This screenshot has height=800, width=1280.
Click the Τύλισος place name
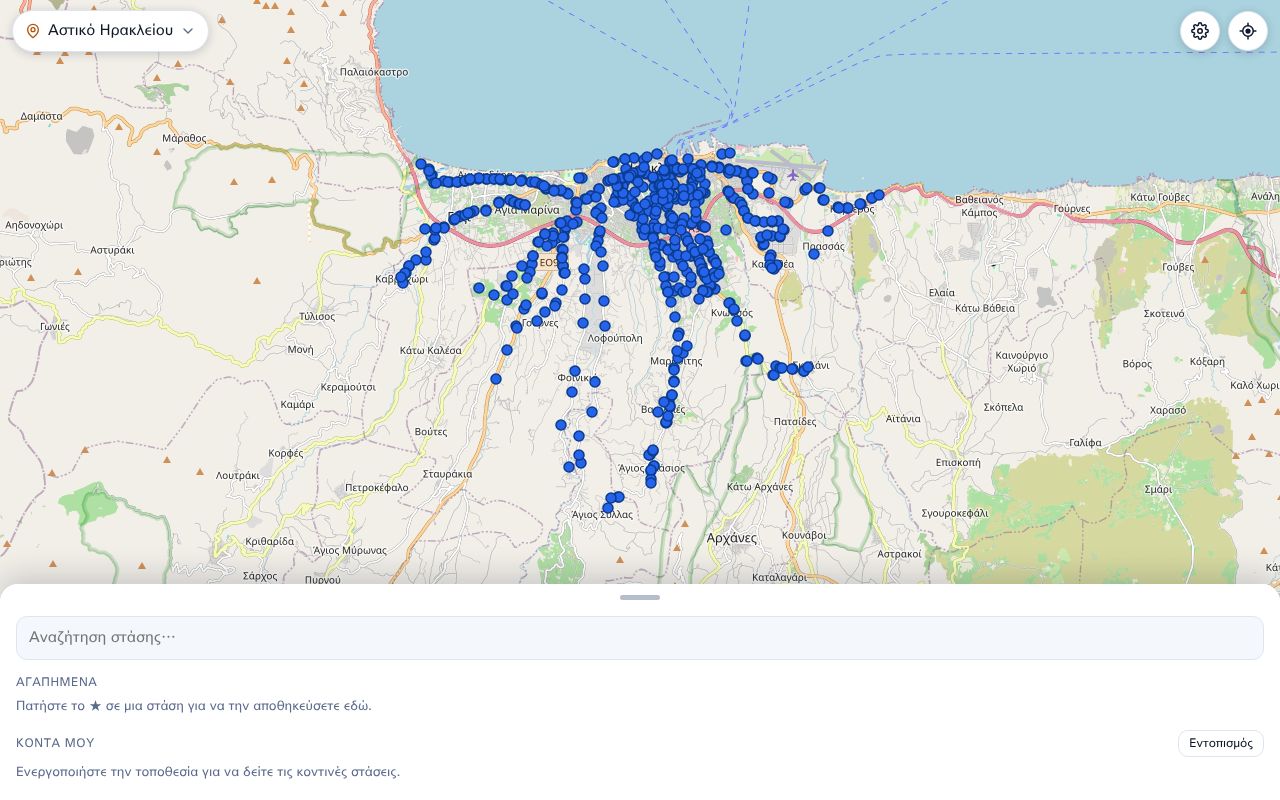[317, 316]
